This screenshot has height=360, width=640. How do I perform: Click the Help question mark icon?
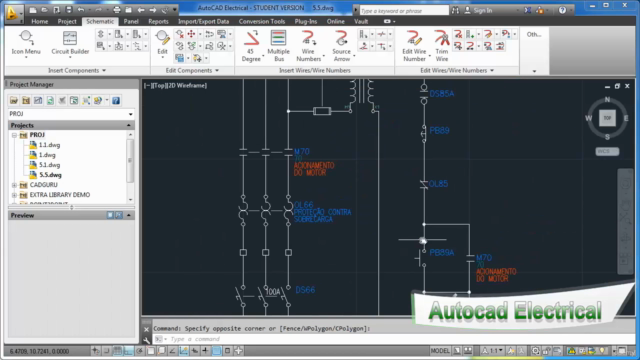click(x=562, y=10)
